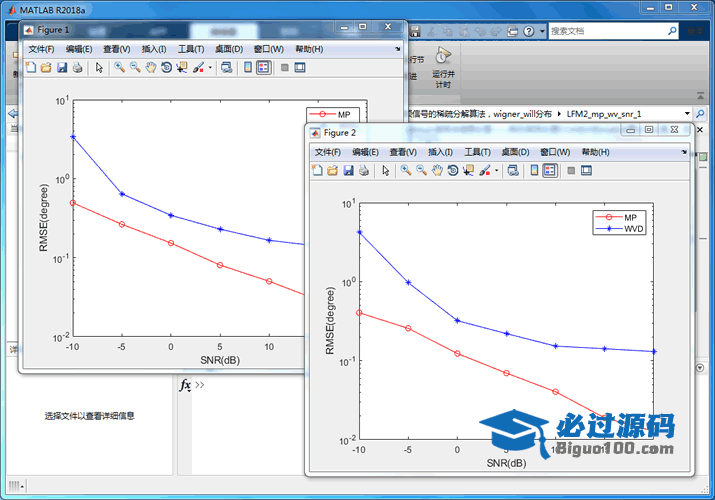The height and width of the screenshot is (500, 715).
Task: Click Show Plot Tools icon in Figure 2
Action: coord(586,170)
